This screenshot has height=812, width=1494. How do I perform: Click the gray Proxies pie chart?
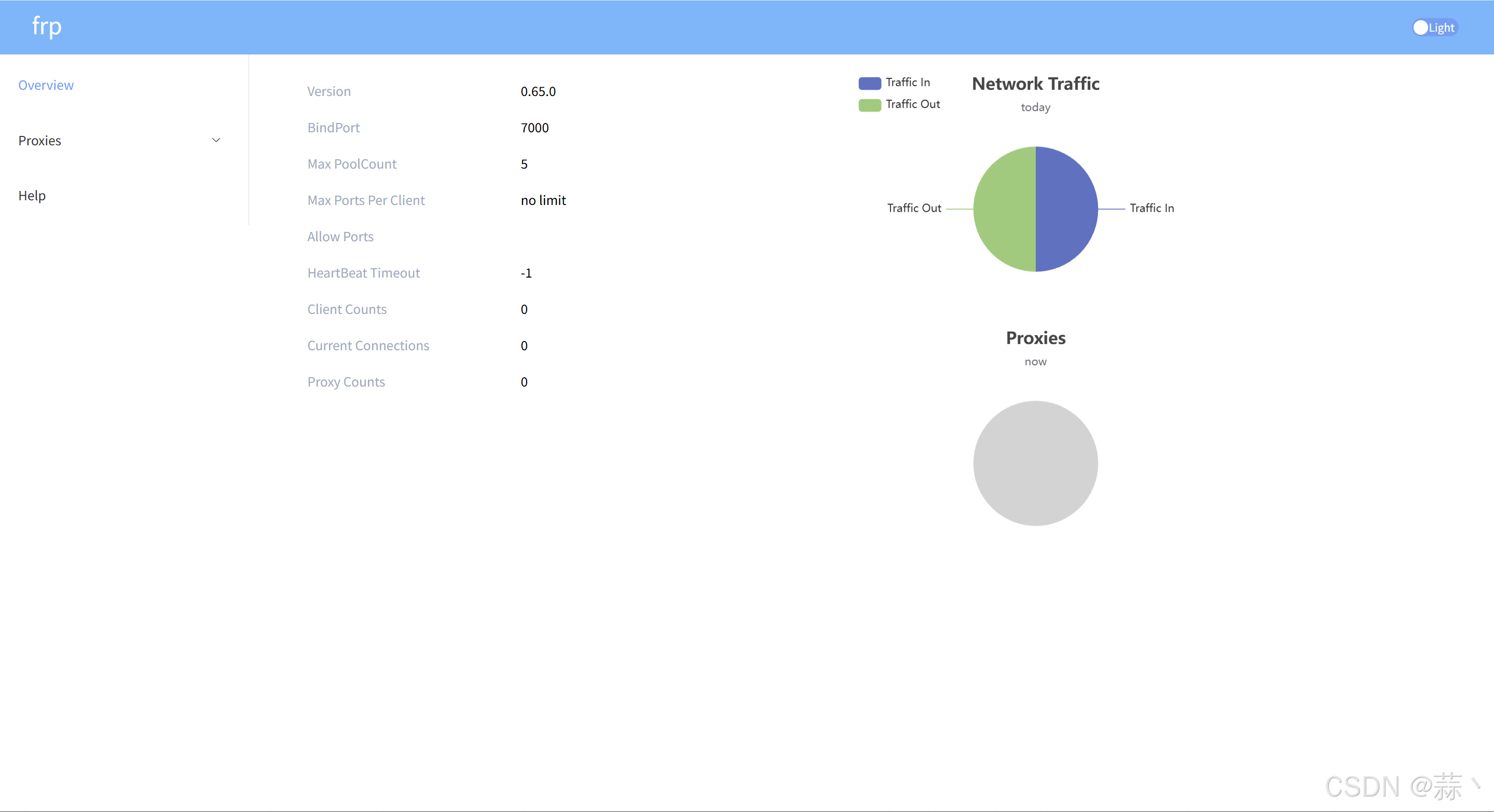pos(1035,463)
